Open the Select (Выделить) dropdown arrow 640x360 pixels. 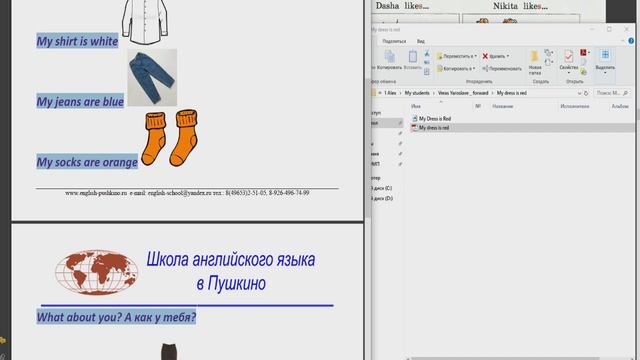[x=605, y=73]
